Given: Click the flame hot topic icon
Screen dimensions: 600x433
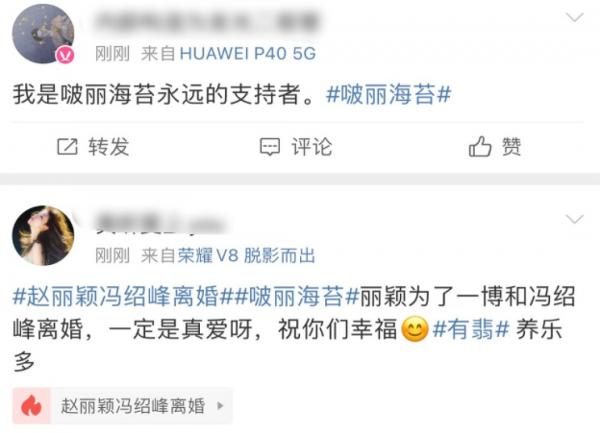Looking at the screenshot, I should pyautogui.click(x=31, y=405).
